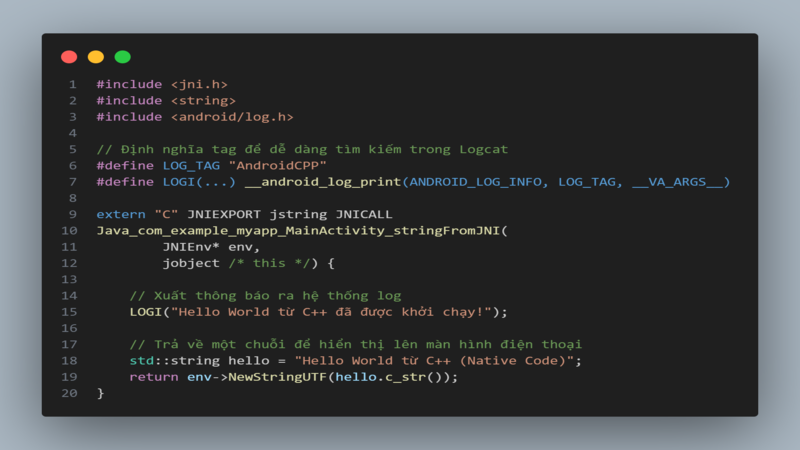This screenshot has height=450, width=800.
Task: Click the <string> include text
Action: 204,101
